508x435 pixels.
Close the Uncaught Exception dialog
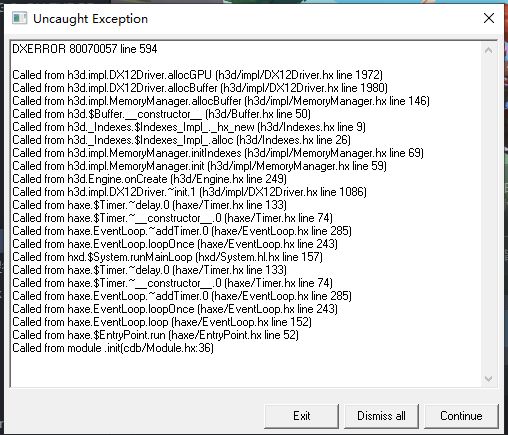coord(489,18)
